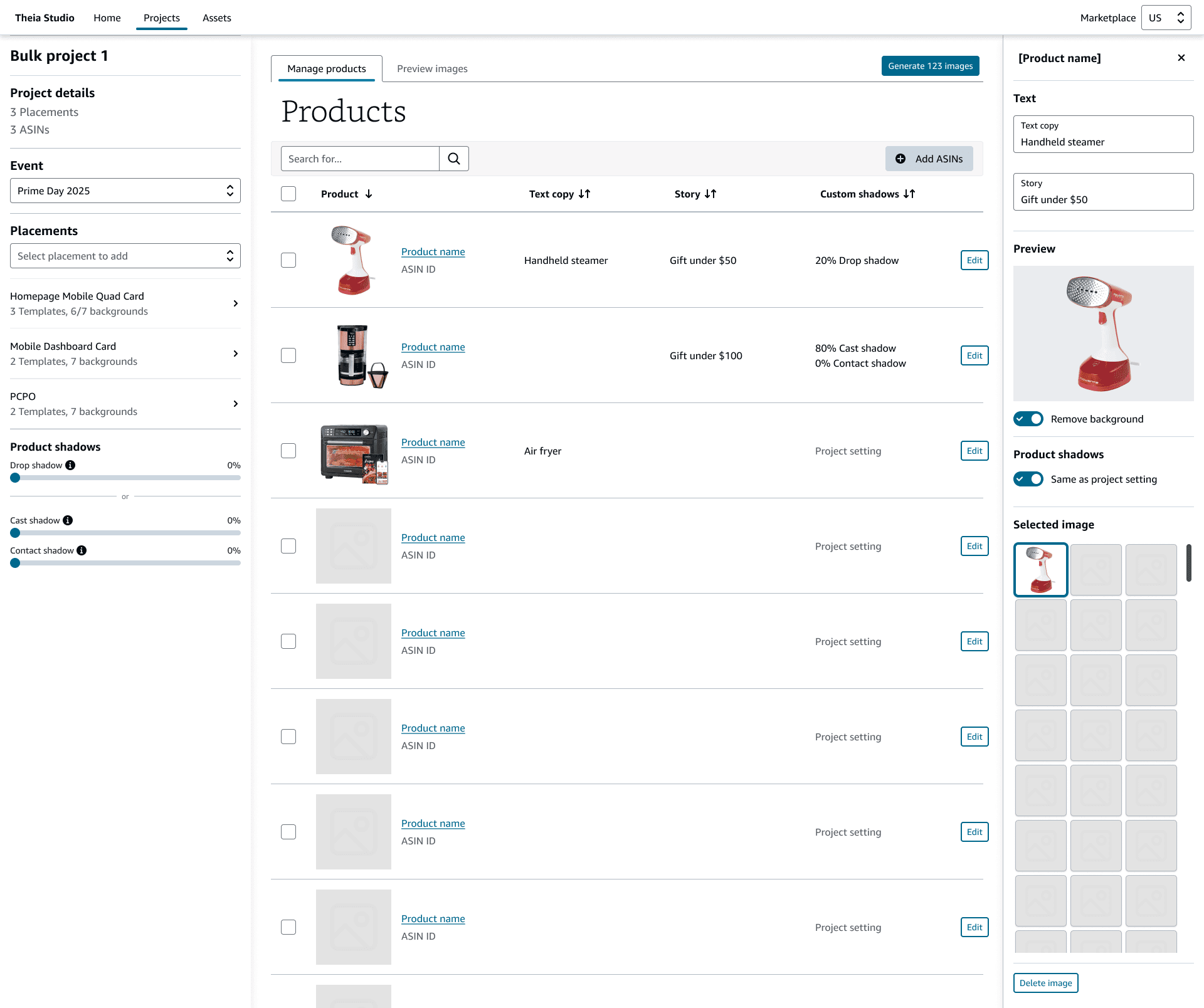
Task: Edit the Gift under $100 row
Action: [974, 355]
